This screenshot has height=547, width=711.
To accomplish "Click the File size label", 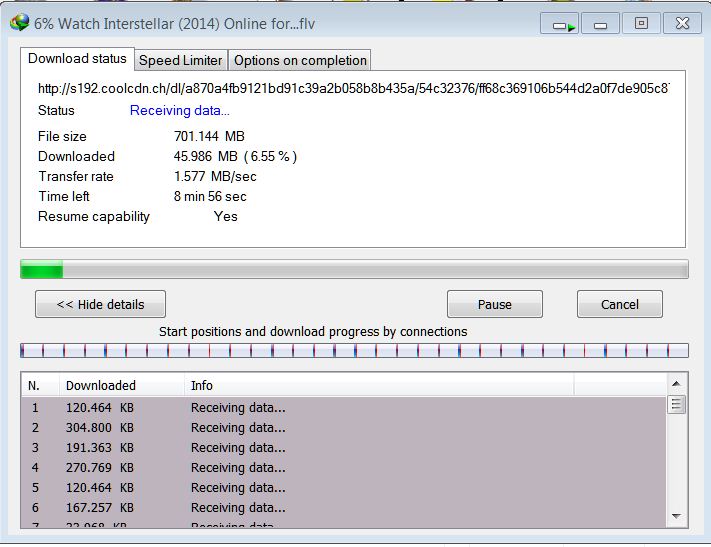I will (x=62, y=137).
